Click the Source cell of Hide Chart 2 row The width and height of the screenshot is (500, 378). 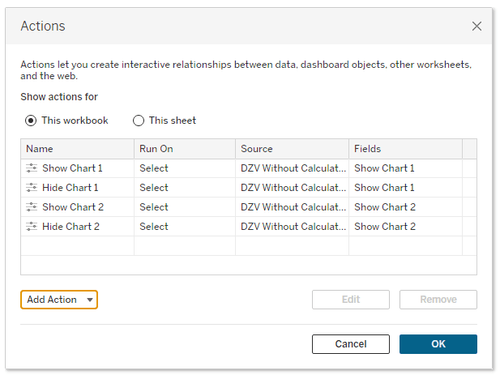point(292,227)
